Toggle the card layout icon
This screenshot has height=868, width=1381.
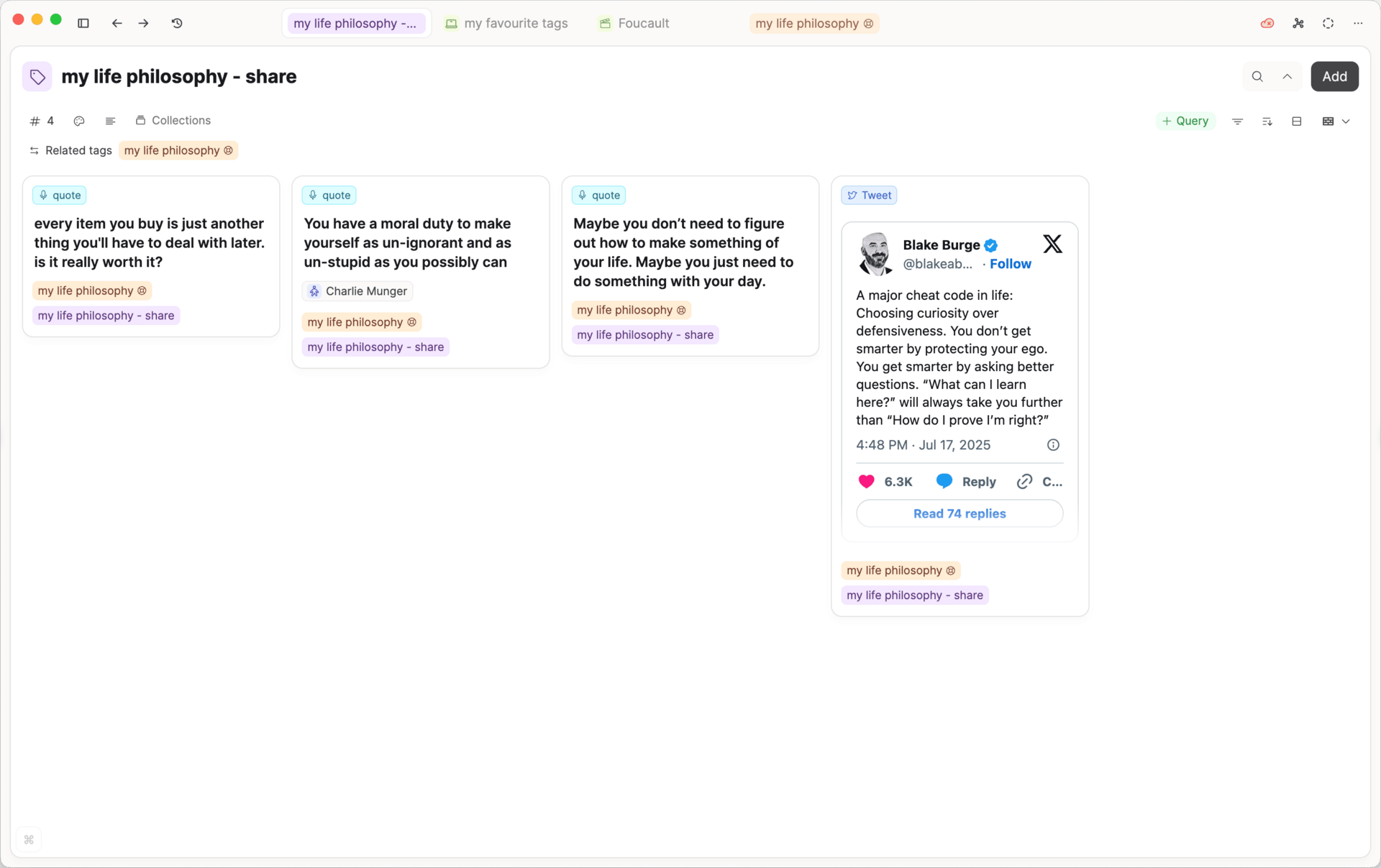(1296, 122)
